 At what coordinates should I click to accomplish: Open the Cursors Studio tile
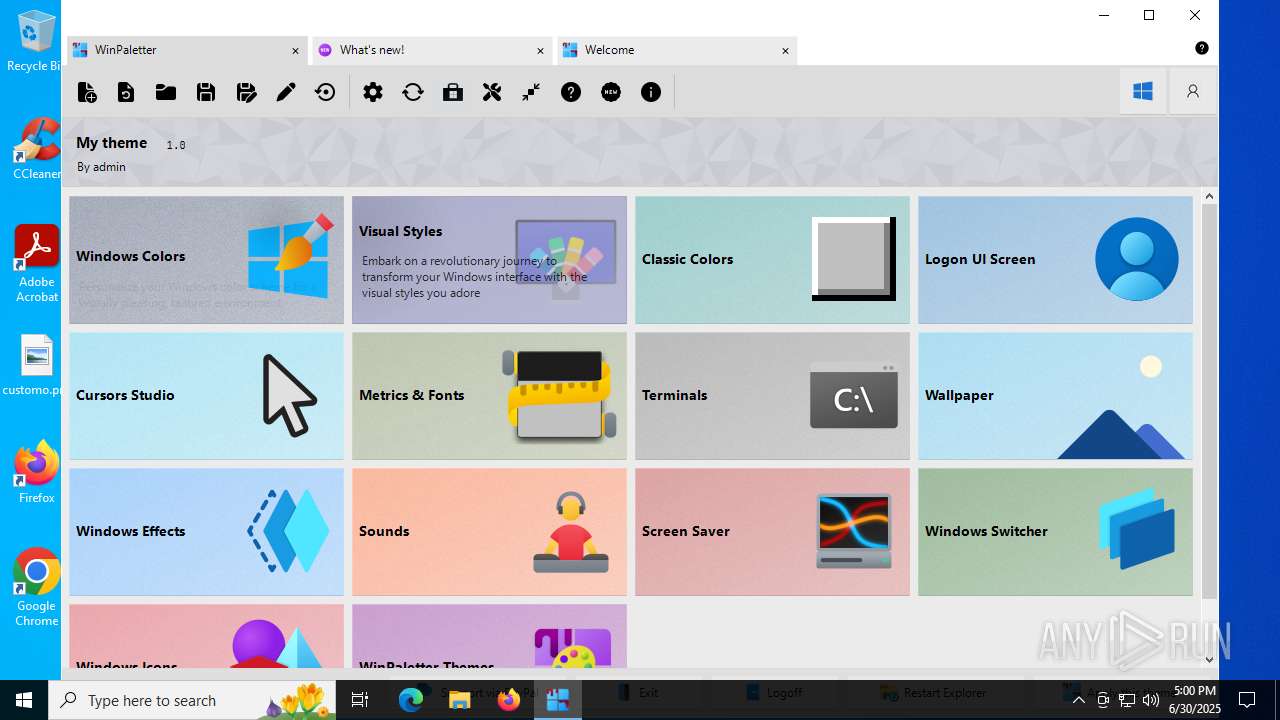pos(206,396)
